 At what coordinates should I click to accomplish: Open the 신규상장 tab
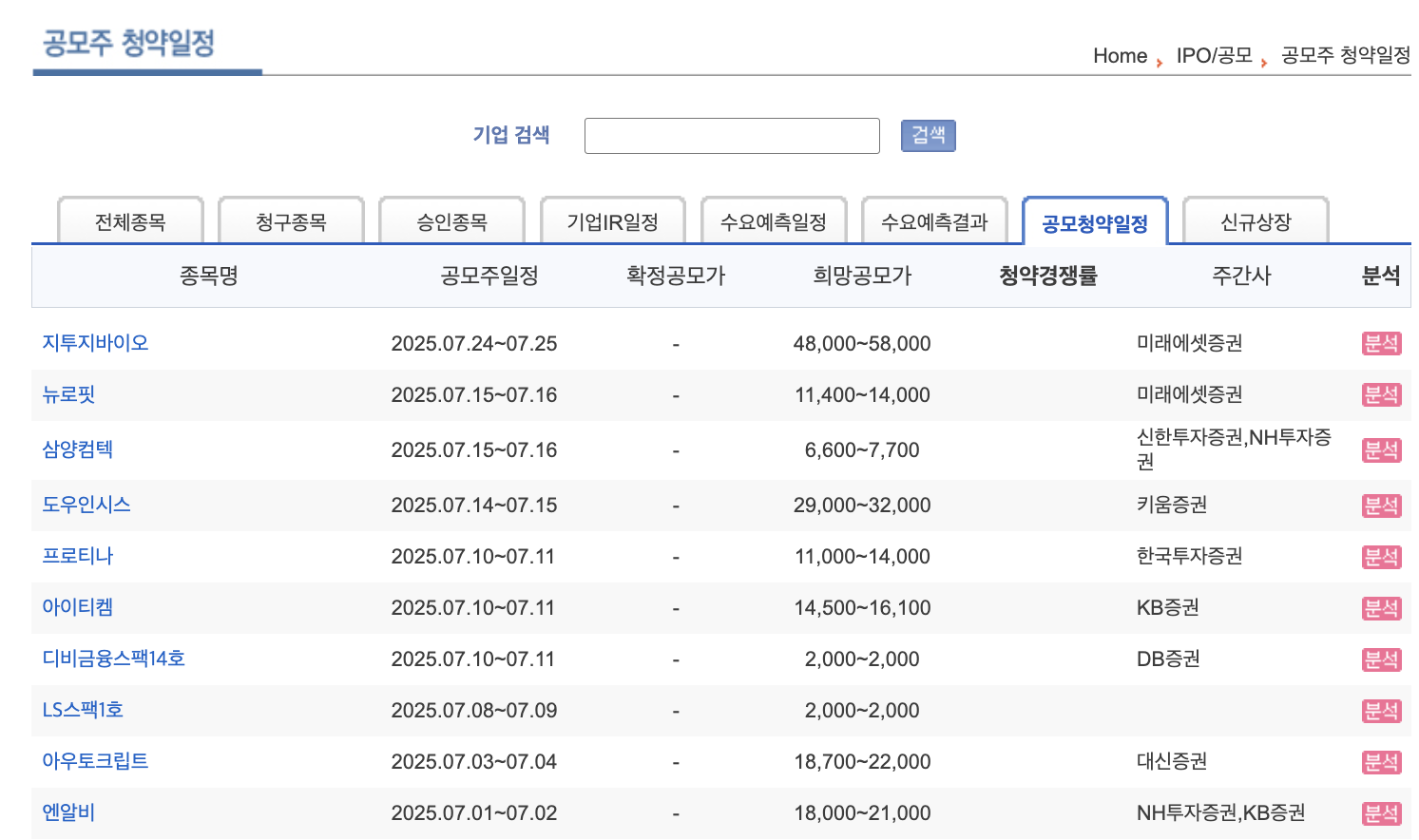click(1256, 220)
